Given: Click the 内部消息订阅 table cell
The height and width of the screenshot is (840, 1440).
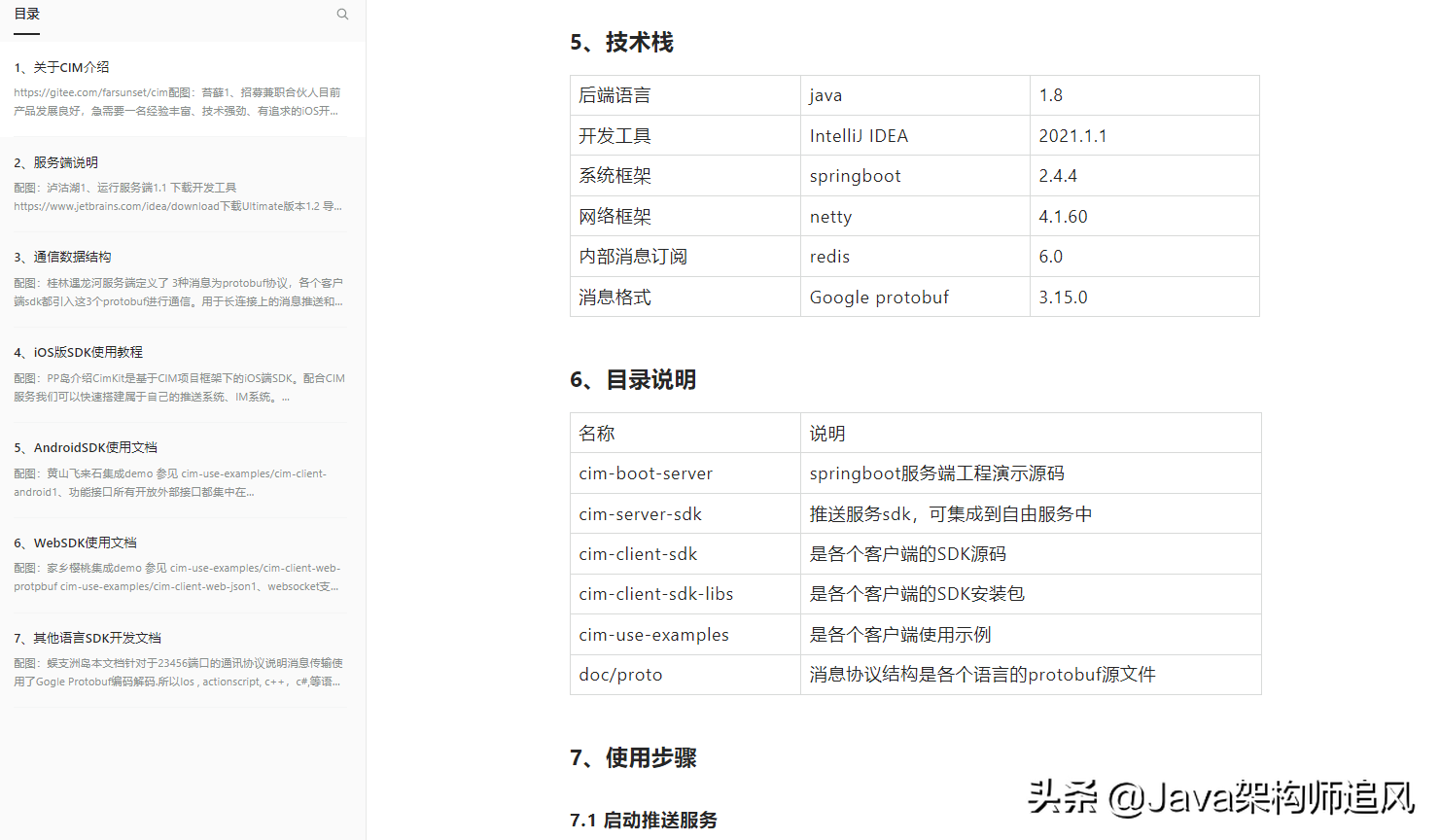Looking at the screenshot, I should [685, 257].
